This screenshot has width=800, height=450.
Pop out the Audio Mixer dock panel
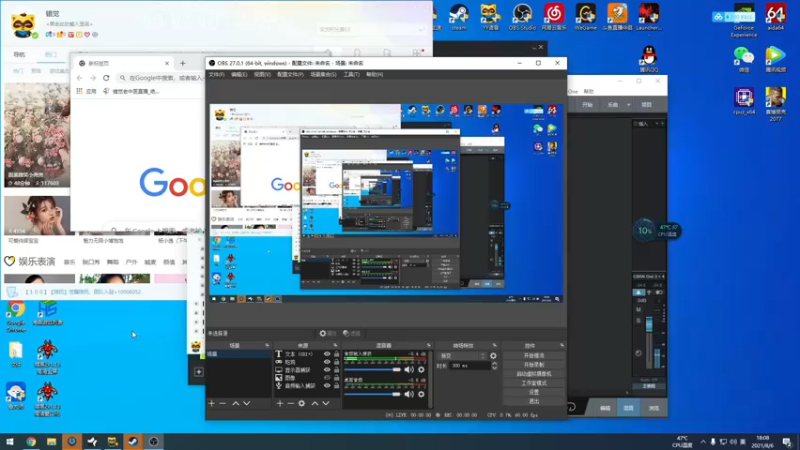click(x=429, y=345)
